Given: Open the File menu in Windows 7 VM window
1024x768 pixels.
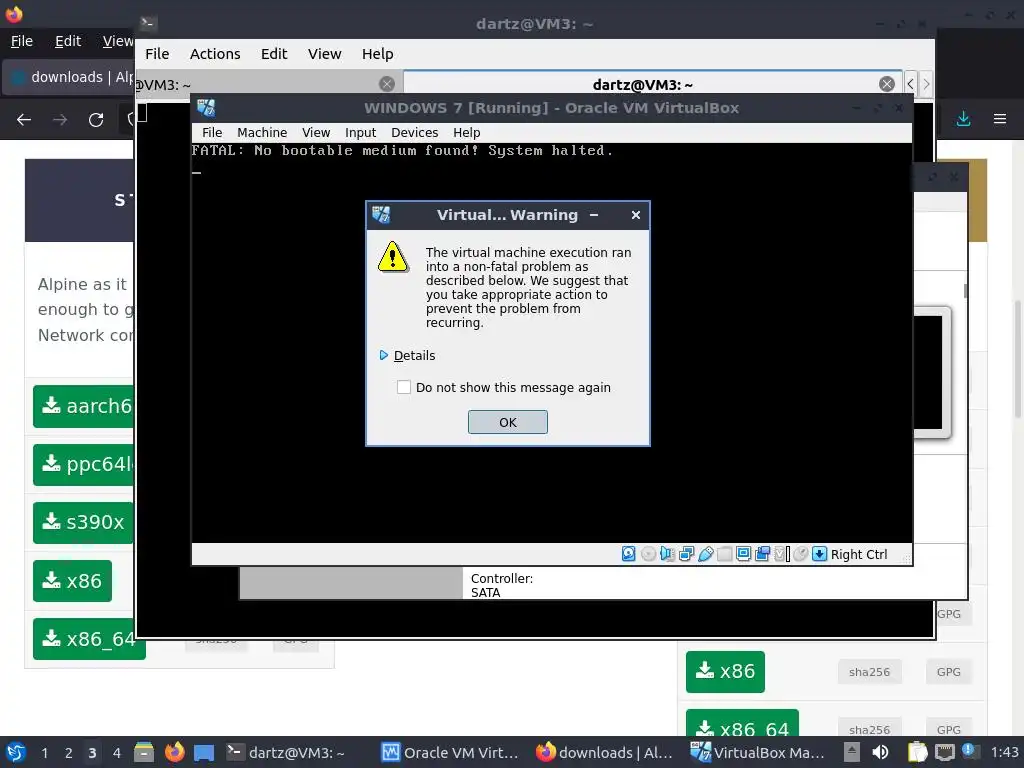Looking at the screenshot, I should click(x=212, y=133).
